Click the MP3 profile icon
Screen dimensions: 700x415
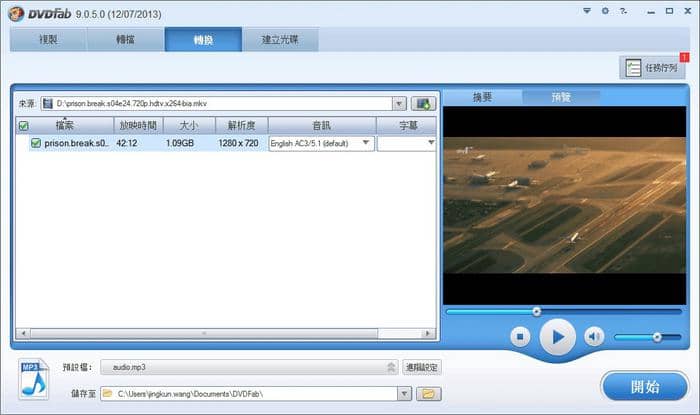point(33,379)
